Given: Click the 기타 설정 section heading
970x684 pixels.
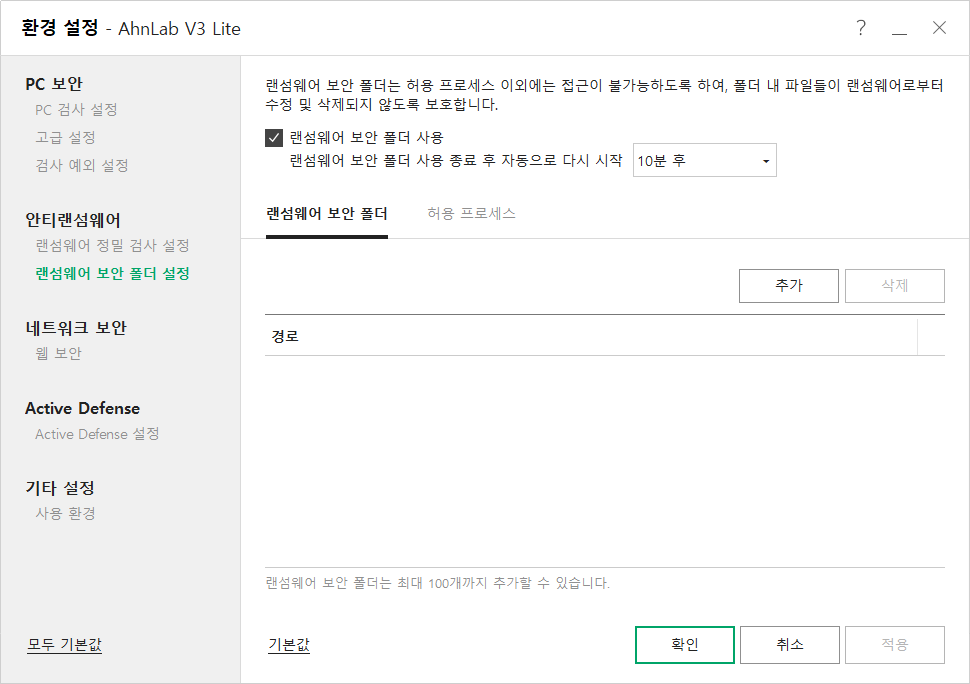Looking at the screenshot, I should coord(60,488).
